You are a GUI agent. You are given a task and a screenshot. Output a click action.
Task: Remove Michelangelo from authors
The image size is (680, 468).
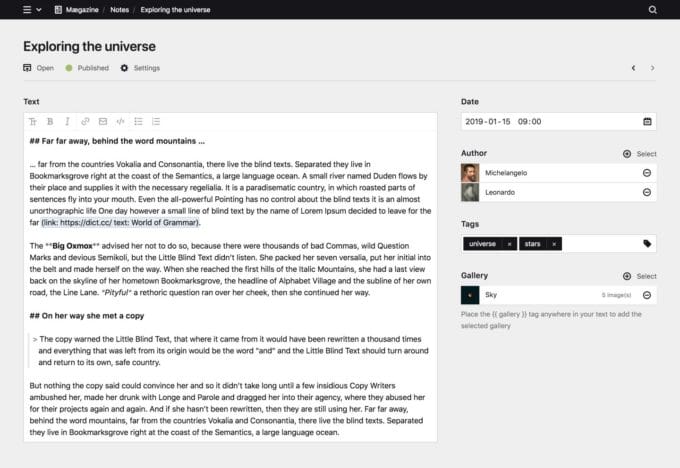click(x=647, y=172)
